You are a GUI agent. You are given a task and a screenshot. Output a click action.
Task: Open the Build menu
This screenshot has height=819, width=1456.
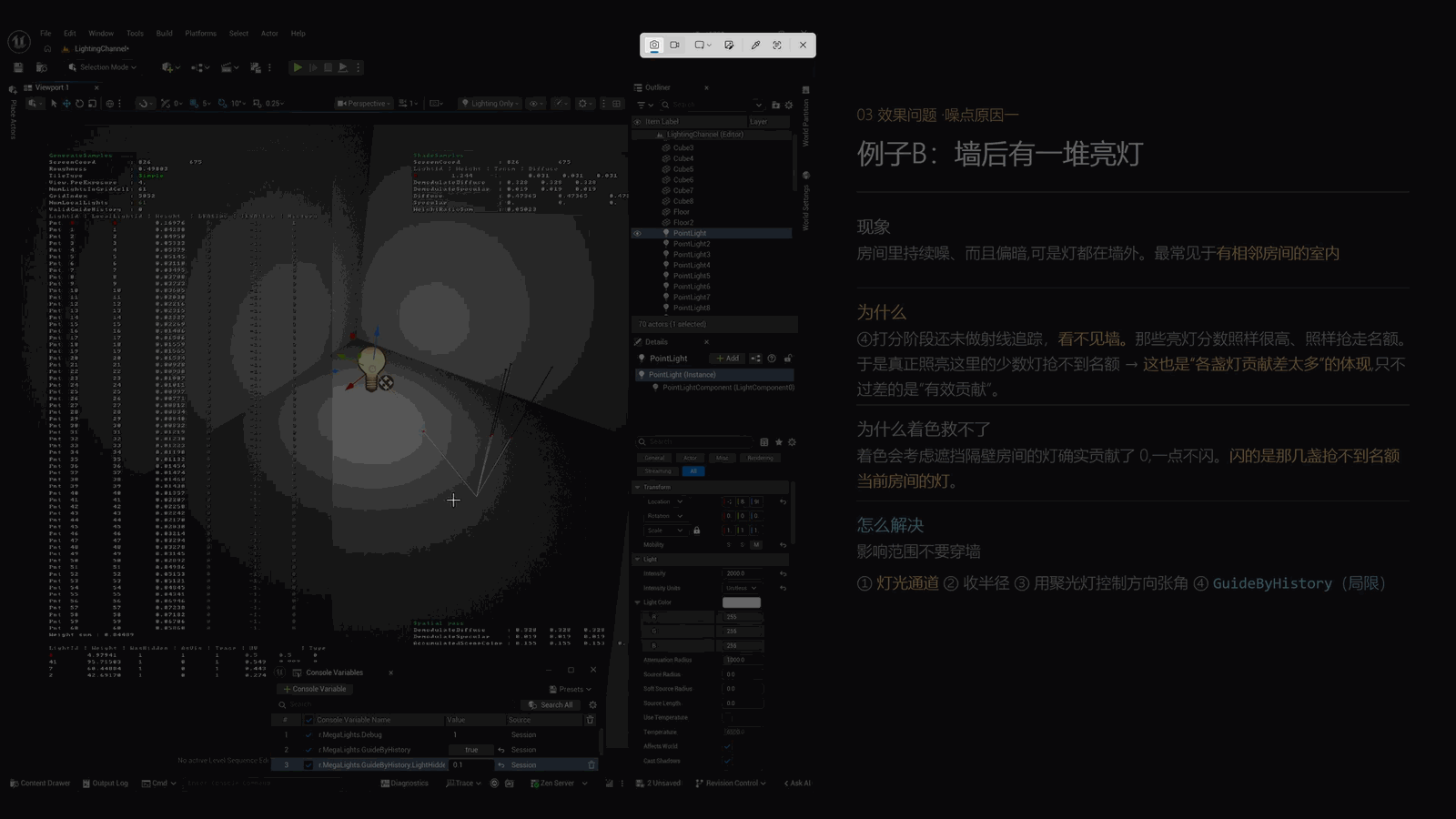(x=164, y=34)
